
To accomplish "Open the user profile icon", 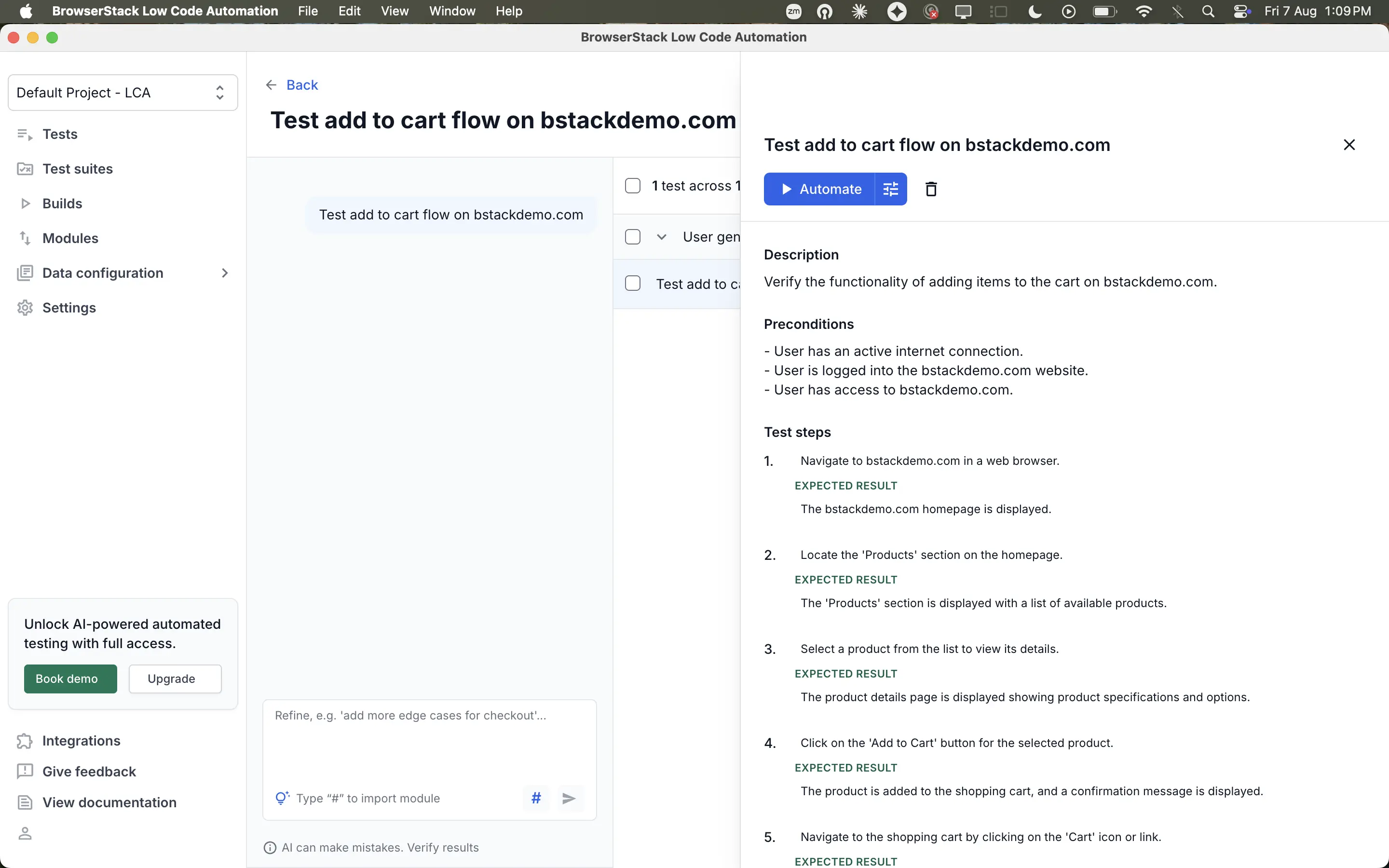I will 25,833.
